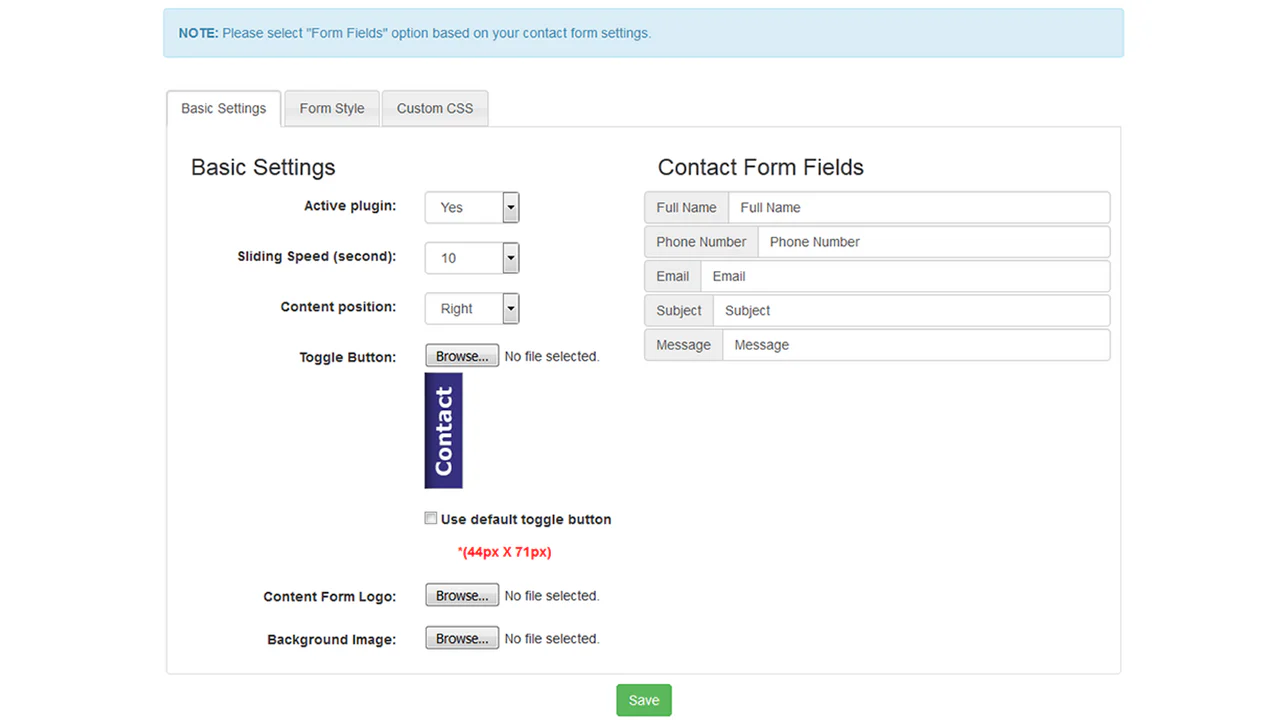Browse for a Toggle Button file
The height and width of the screenshot is (720, 1280).
pyautogui.click(x=462, y=356)
